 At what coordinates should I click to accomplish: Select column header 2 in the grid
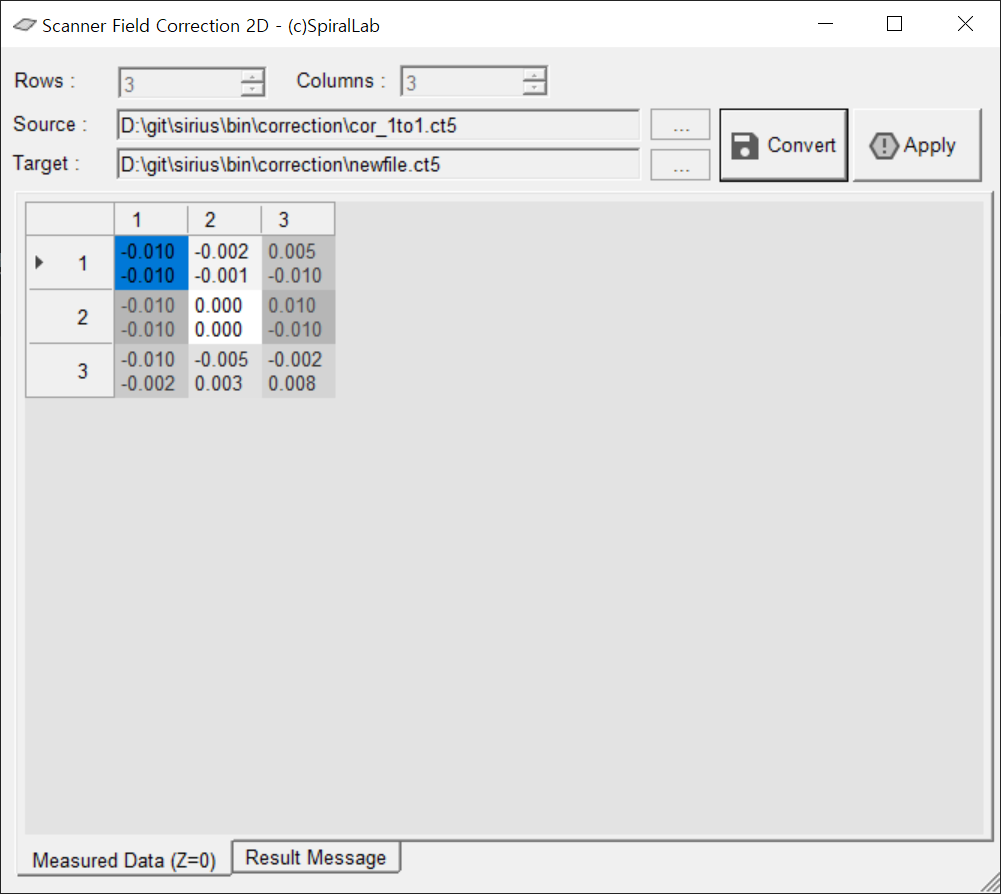coord(224,220)
